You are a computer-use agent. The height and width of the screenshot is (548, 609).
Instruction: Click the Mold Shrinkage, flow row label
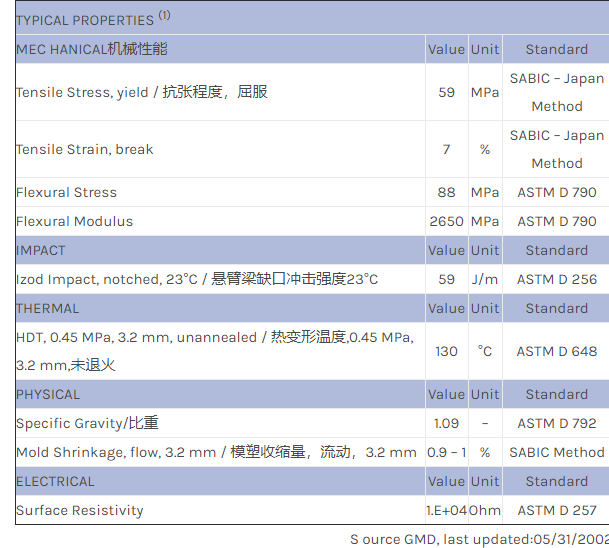click(x=216, y=452)
